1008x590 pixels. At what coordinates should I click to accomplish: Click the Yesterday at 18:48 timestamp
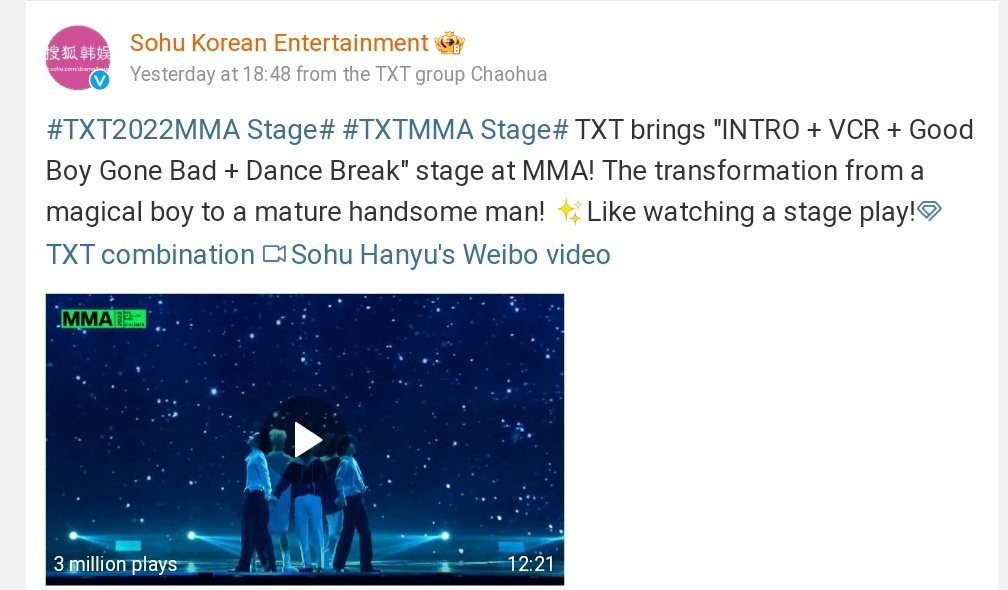tap(210, 74)
